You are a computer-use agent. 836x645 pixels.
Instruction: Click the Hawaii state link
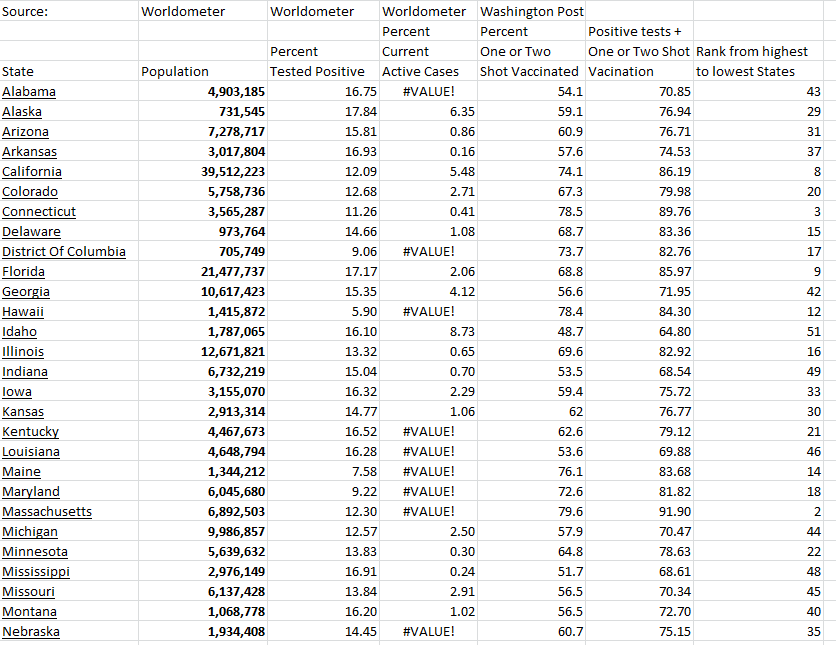click(23, 312)
